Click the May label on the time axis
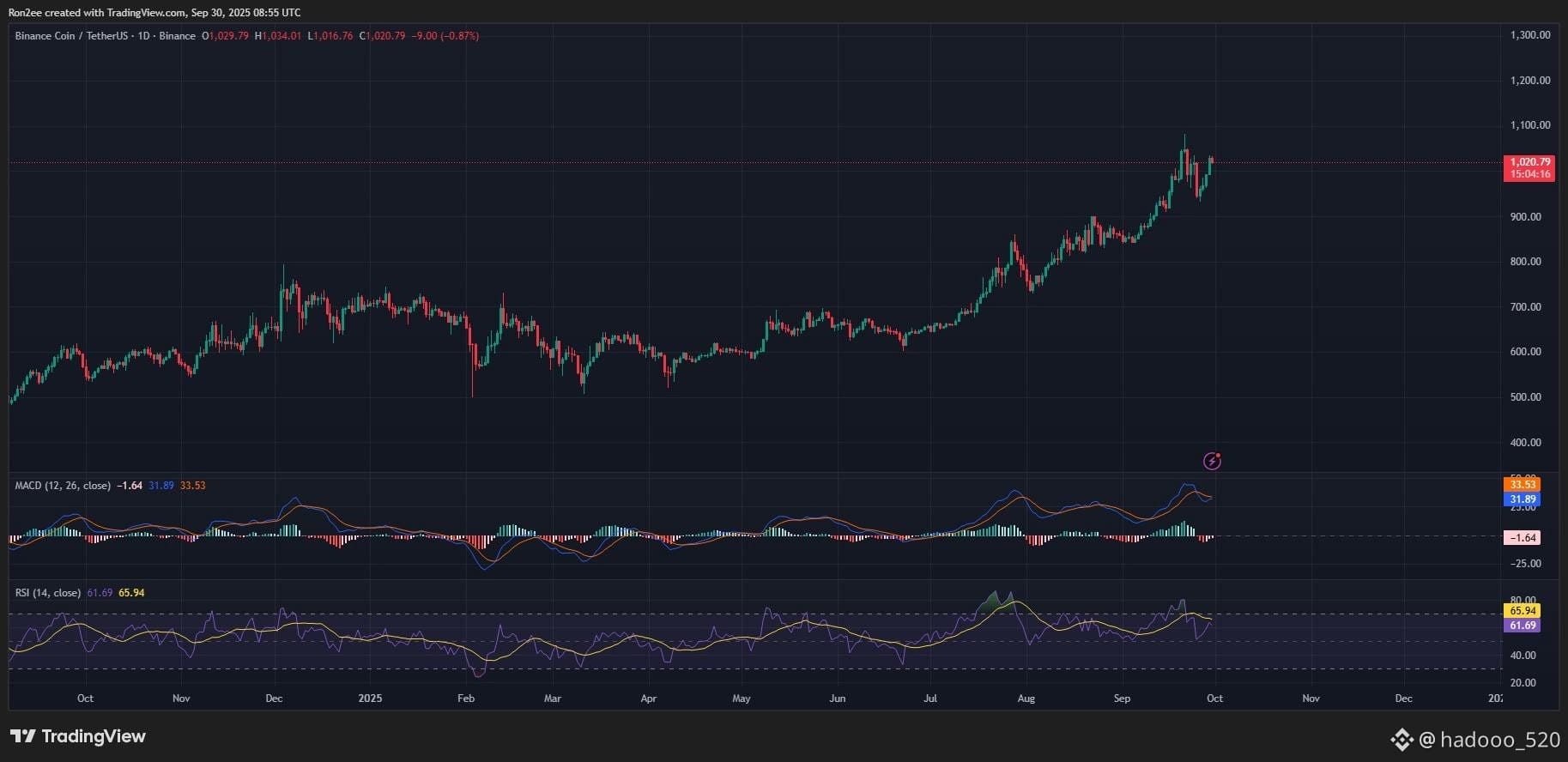Viewport: 1568px width, 762px height. (742, 698)
